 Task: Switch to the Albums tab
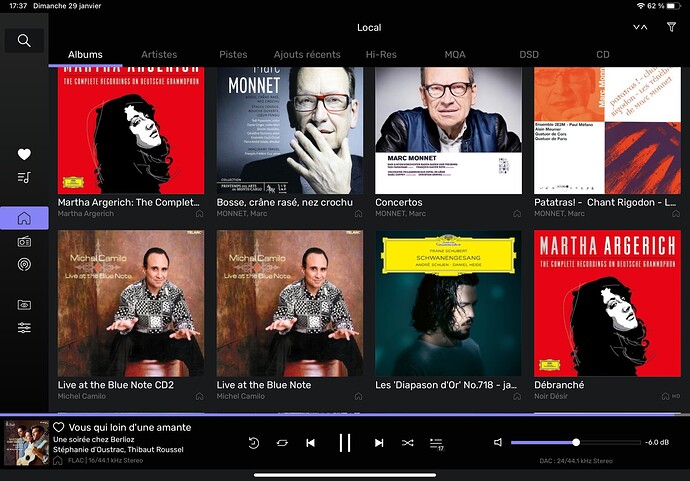pos(85,55)
